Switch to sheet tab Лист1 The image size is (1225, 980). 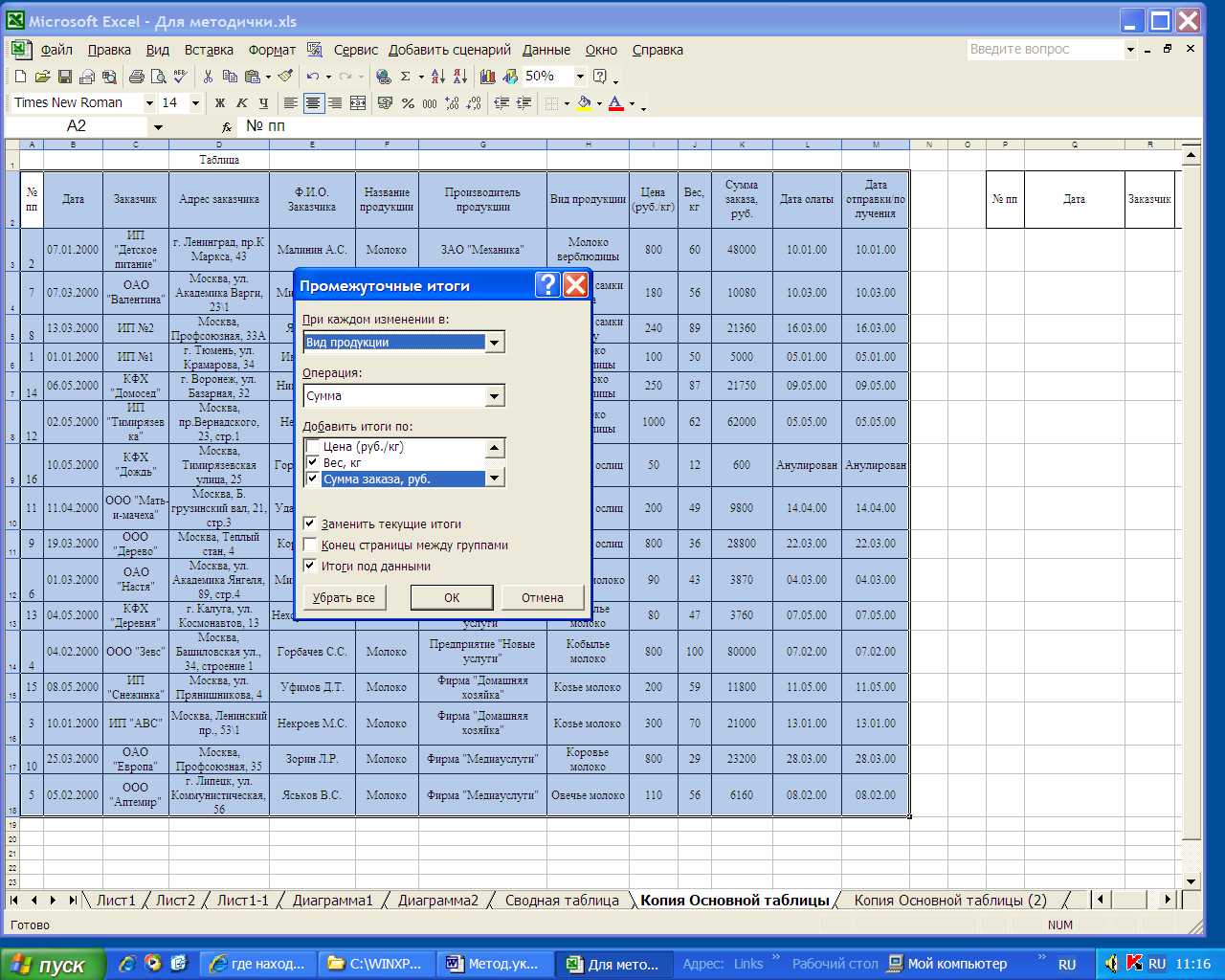tap(116, 901)
